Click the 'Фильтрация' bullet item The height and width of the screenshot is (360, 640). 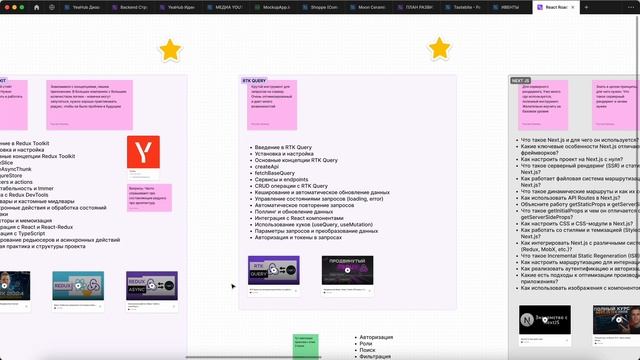375,357
